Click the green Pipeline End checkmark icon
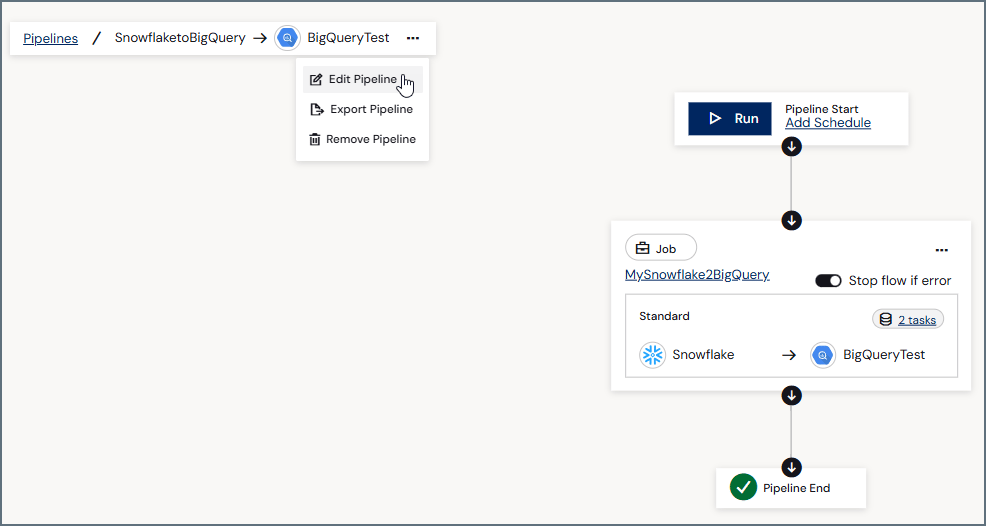986x526 pixels. (x=743, y=488)
